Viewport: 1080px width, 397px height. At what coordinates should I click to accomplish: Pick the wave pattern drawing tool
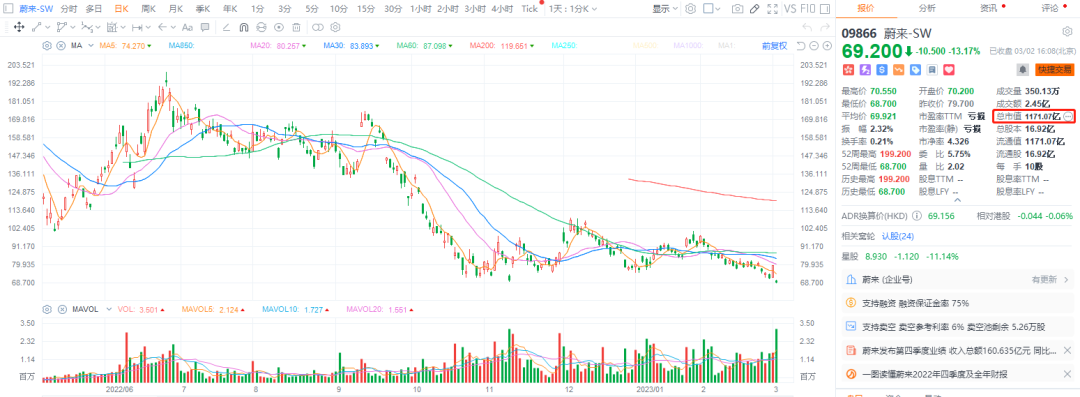87,27
